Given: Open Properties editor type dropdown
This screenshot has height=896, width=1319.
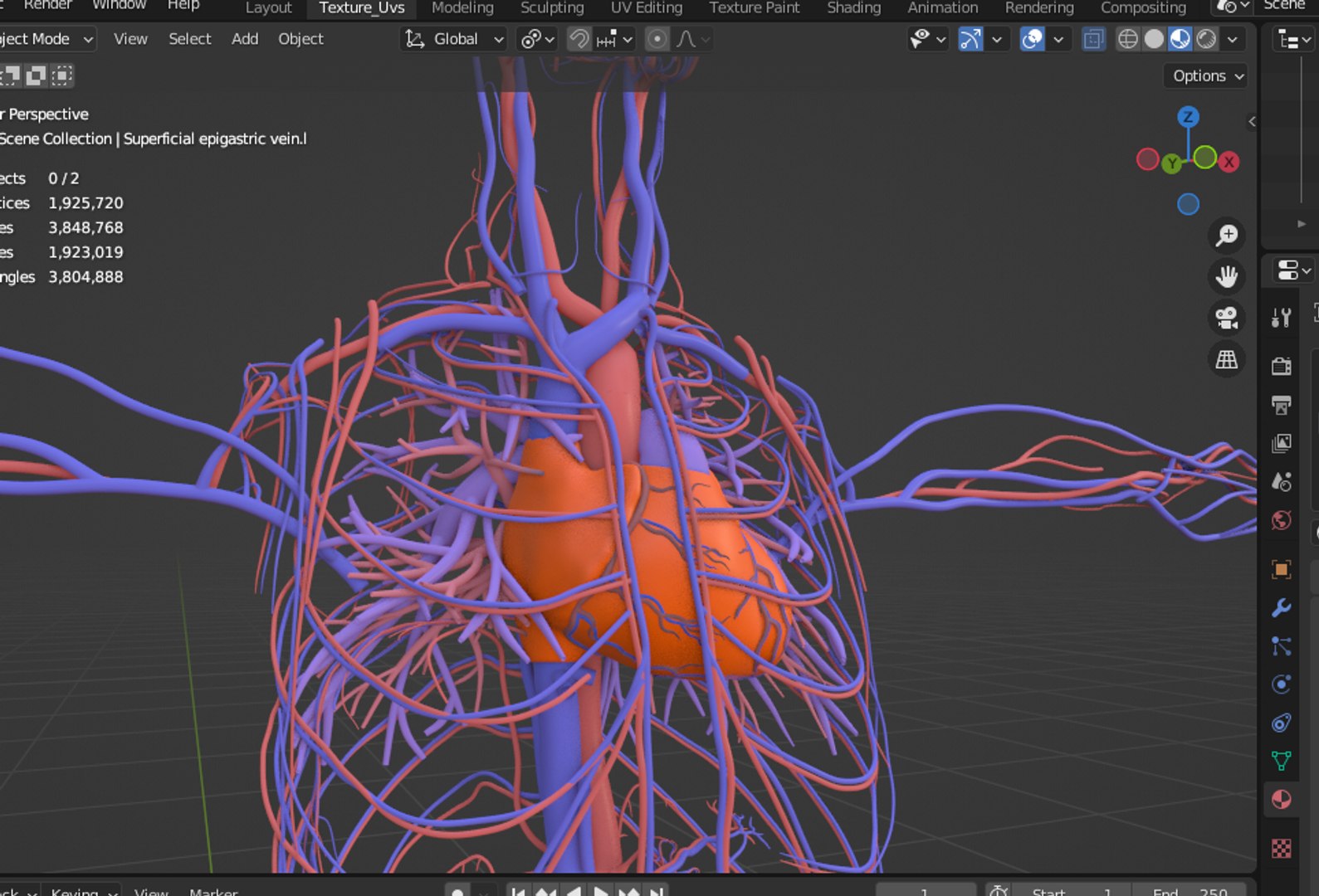Looking at the screenshot, I should click(x=1294, y=270).
